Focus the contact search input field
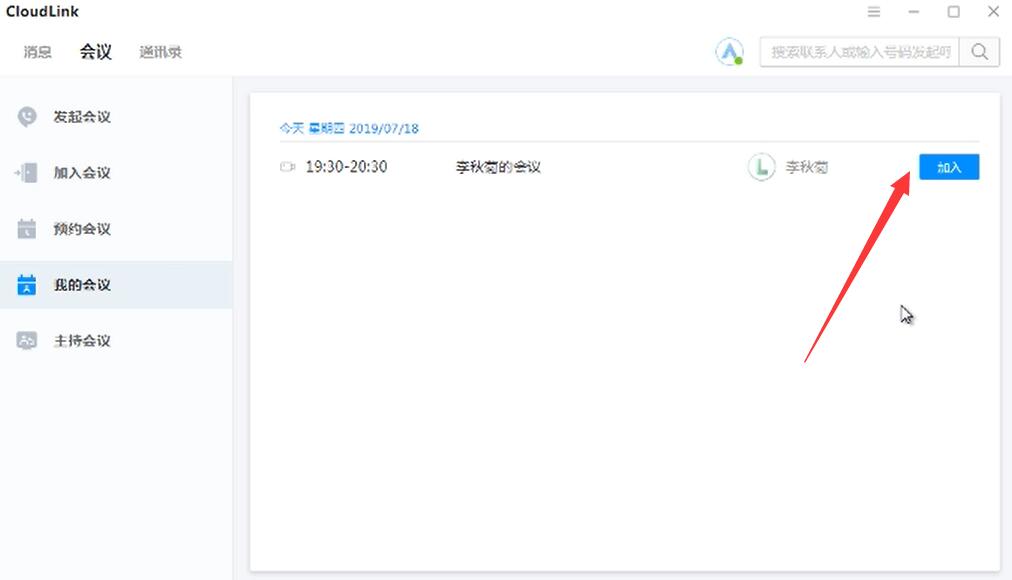1012x580 pixels. pyautogui.click(x=860, y=52)
